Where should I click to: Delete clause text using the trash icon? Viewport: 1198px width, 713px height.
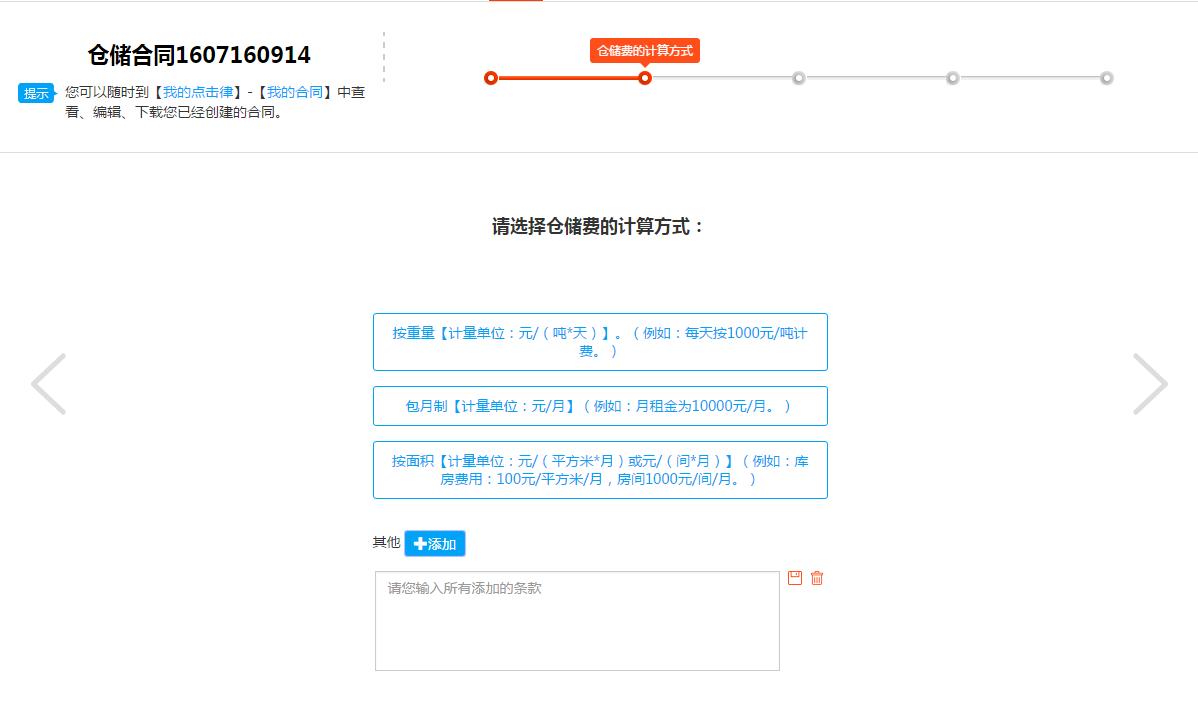pos(816,578)
